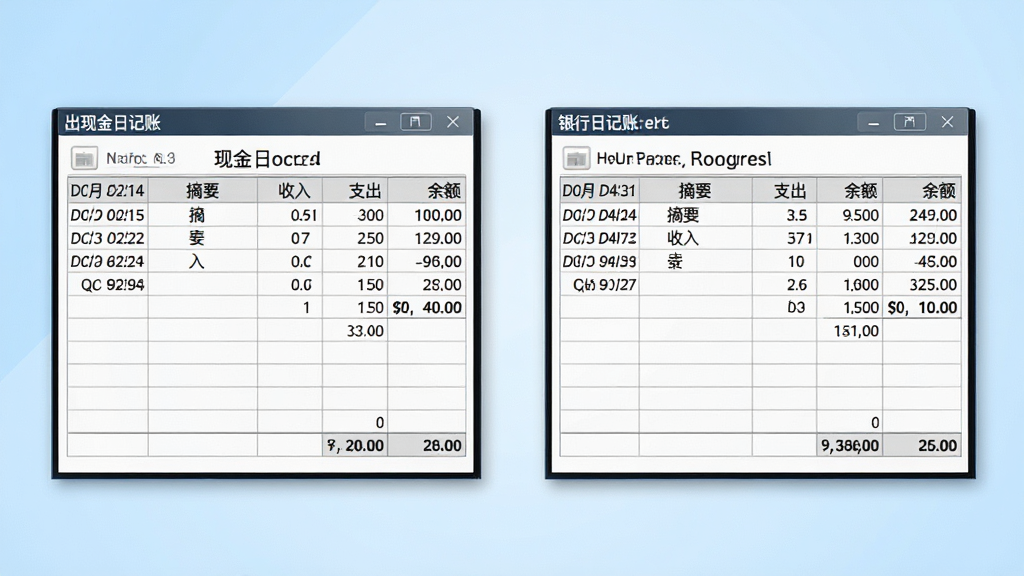Select the '-45.00' balance cell
Screen dimensions: 1024x576
click(922, 261)
